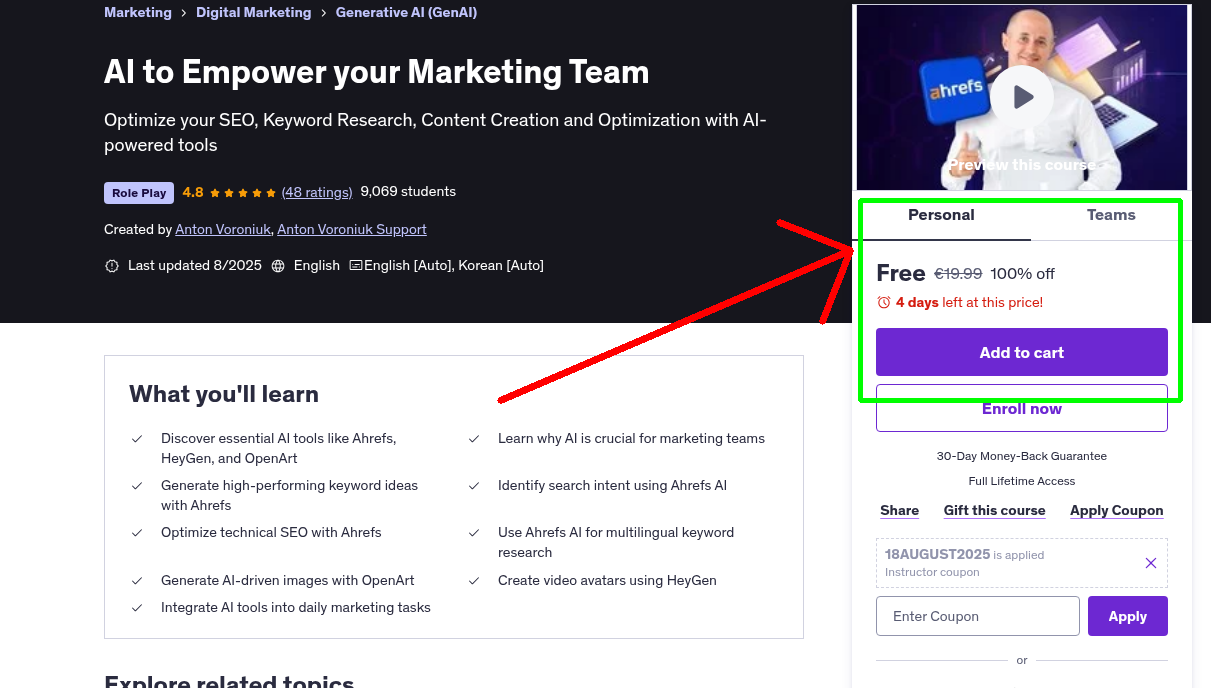The image size is (1211, 688).
Task: Click the 'What you'll learn' heading
Action: pos(224,394)
